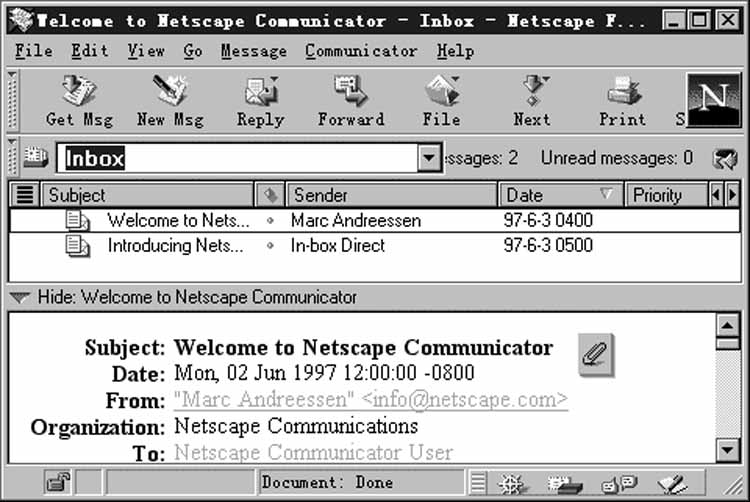The height and width of the screenshot is (502, 750).
Task: Click the Unread messages: 0 counter
Action: [x=617, y=158]
